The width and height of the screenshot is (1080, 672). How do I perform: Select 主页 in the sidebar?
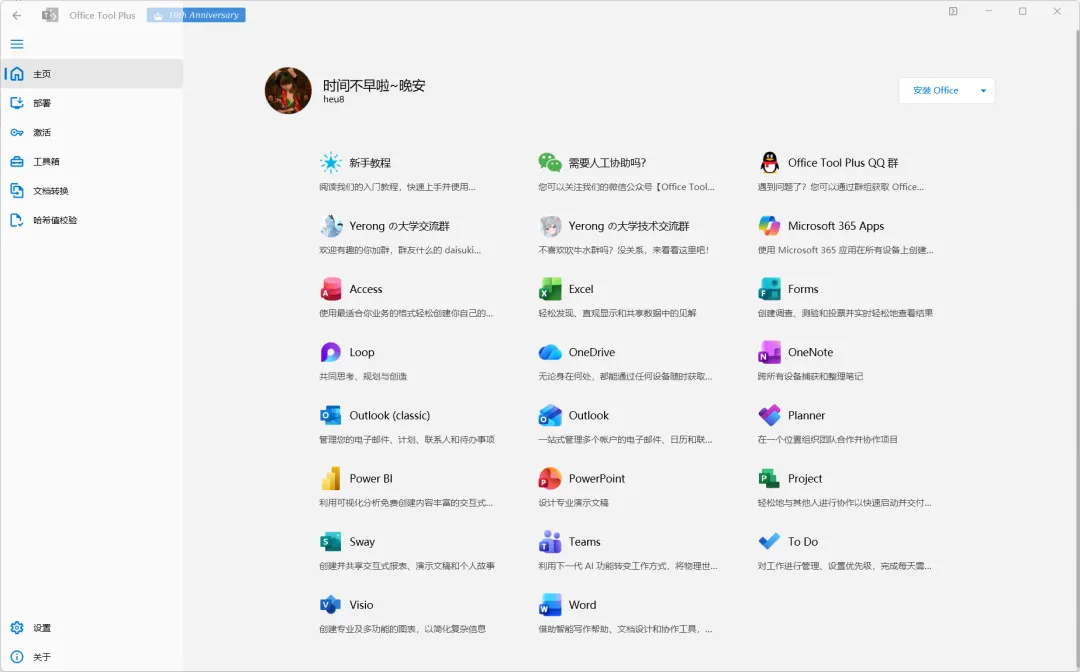pyautogui.click(x=92, y=74)
